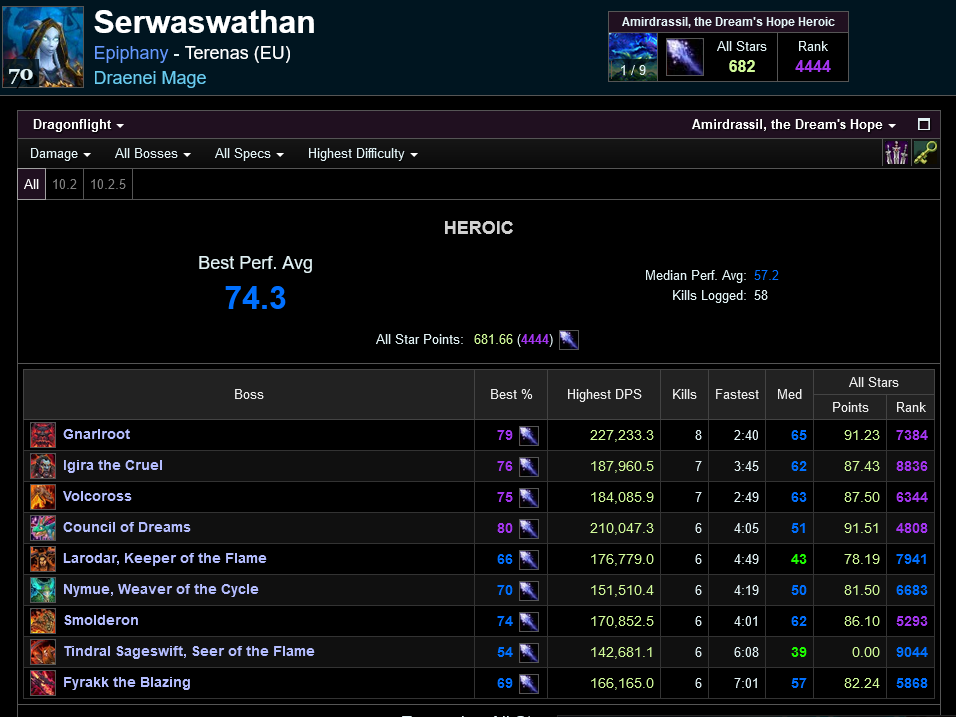Click the Fastest column header
This screenshot has height=717, width=956.
[x=737, y=394]
